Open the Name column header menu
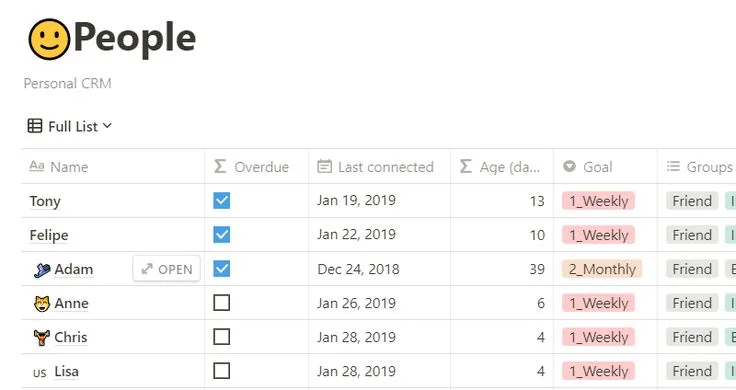The width and height of the screenshot is (736, 390). click(x=113, y=167)
